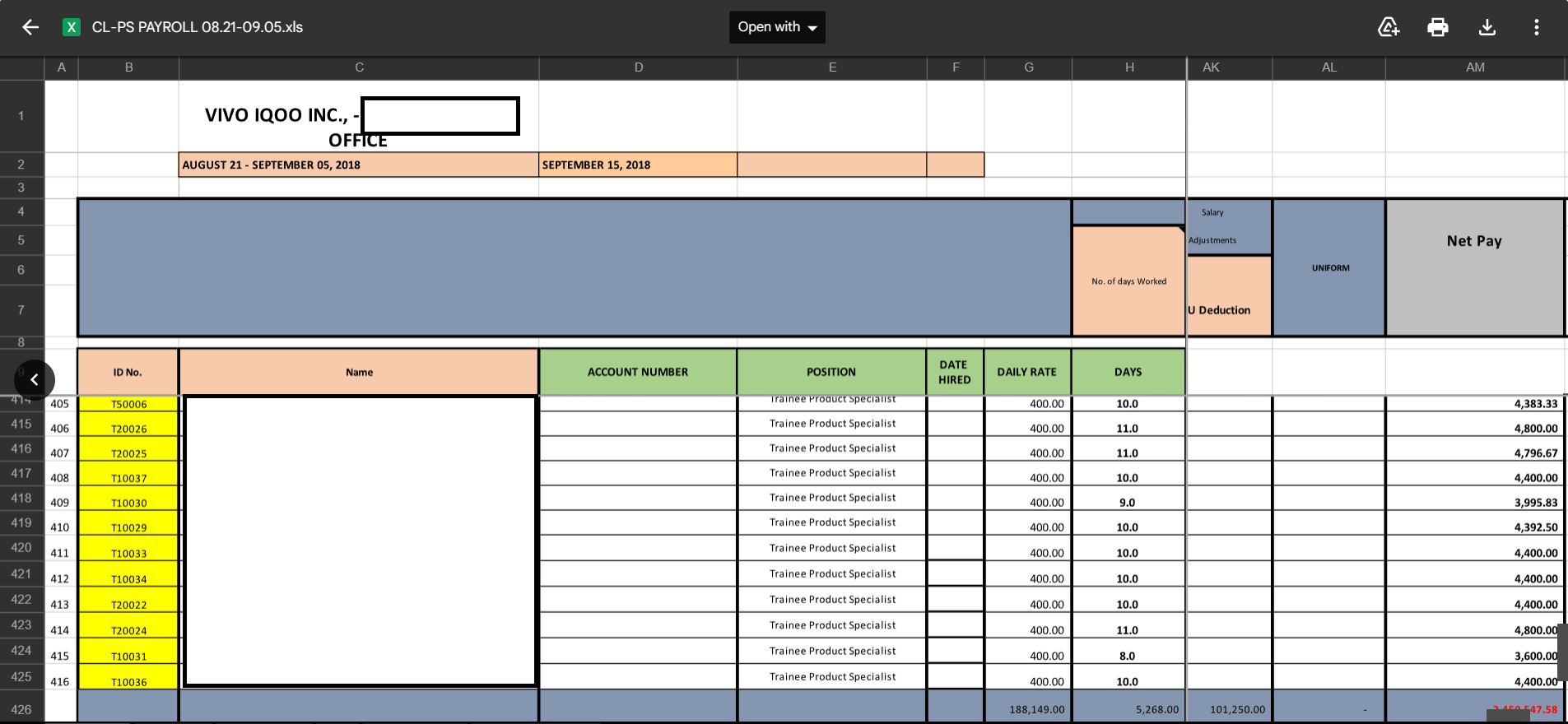Image resolution: width=1568 pixels, height=724 pixels.
Task: Click 'U Deduction' header cell
Action: pos(1229,296)
